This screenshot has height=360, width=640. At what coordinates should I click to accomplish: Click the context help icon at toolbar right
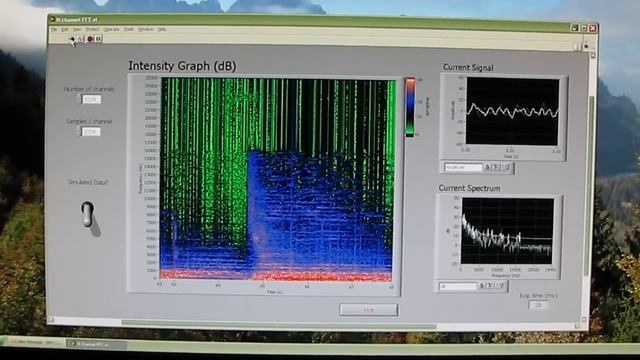click(x=578, y=46)
